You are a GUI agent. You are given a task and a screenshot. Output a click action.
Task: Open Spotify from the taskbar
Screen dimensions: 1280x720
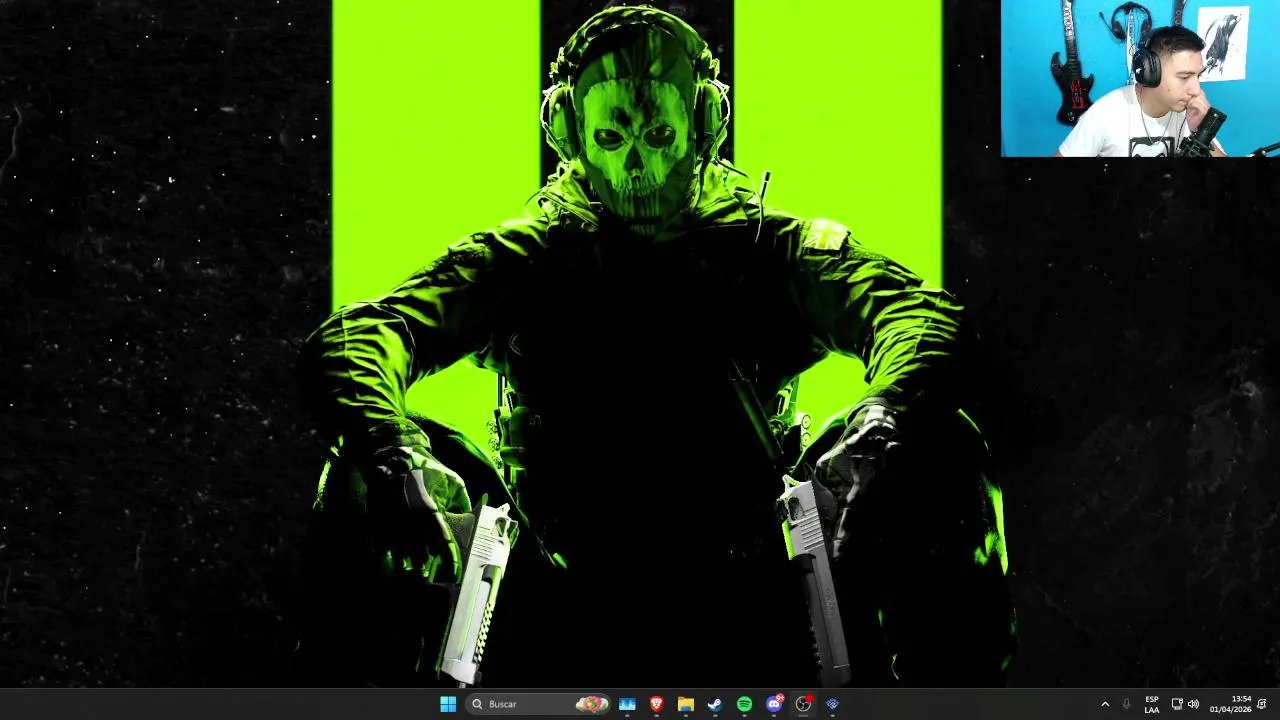pyautogui.click(x=744, y=704)
